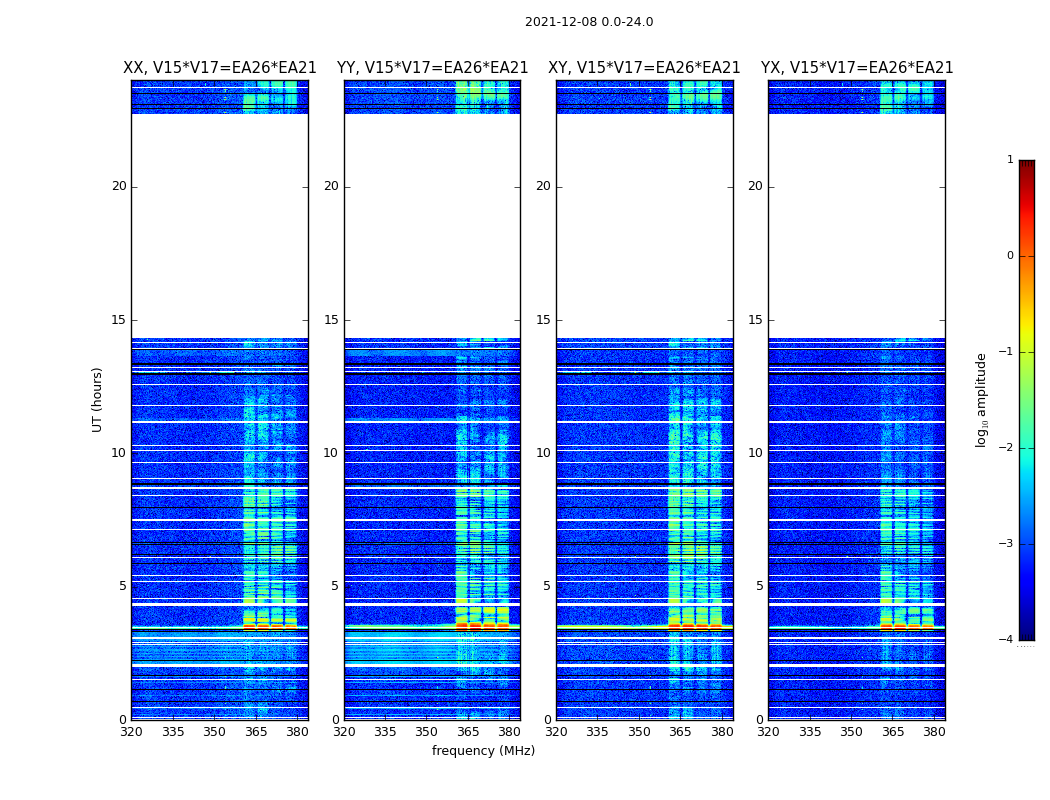Click the colorbar tick label −2
The width and height of the screenshot is (1050, 800).
(1007, 448)
